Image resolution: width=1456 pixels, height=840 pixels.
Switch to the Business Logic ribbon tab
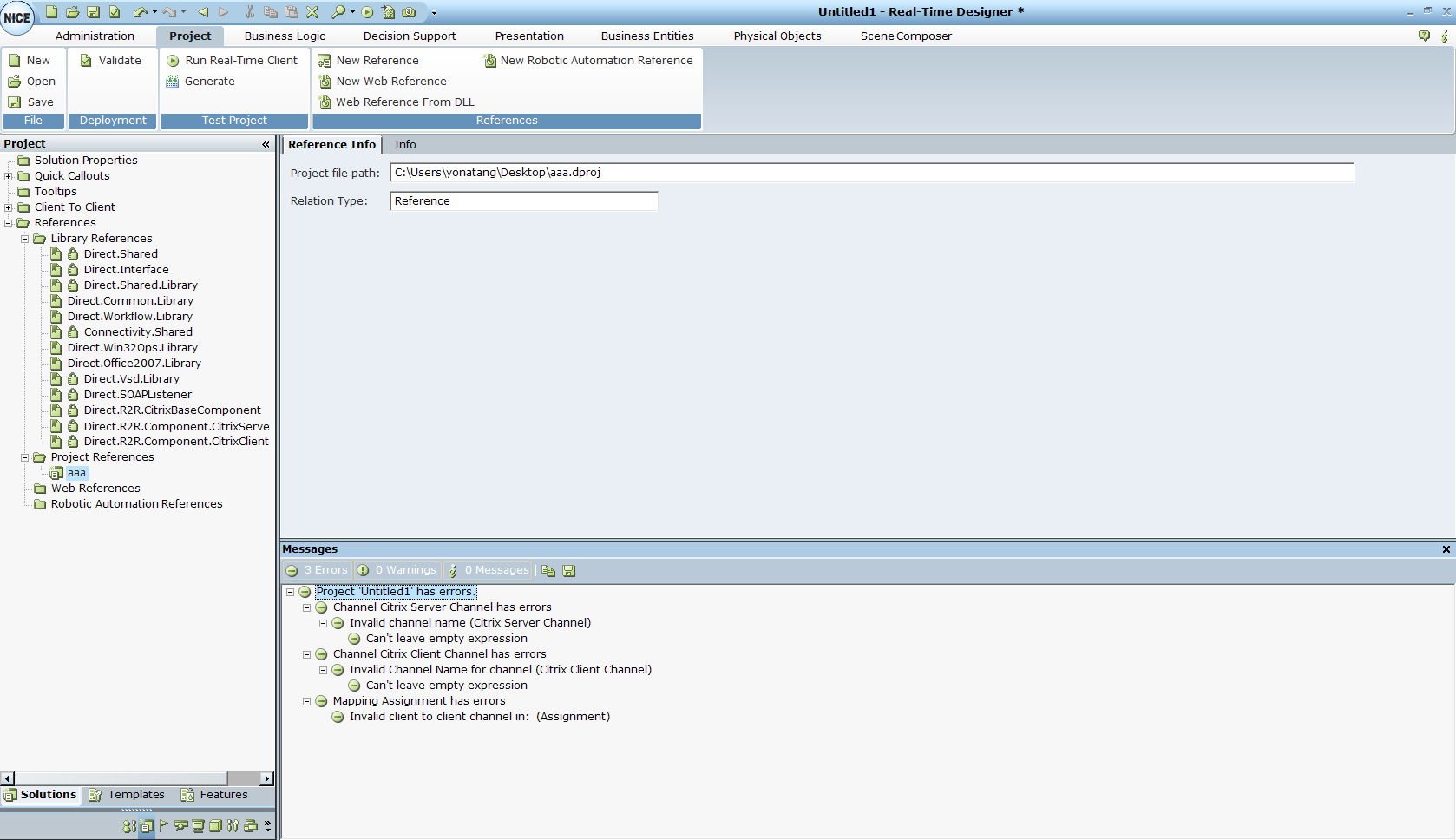pyautogui.click(x=285, y=36)
